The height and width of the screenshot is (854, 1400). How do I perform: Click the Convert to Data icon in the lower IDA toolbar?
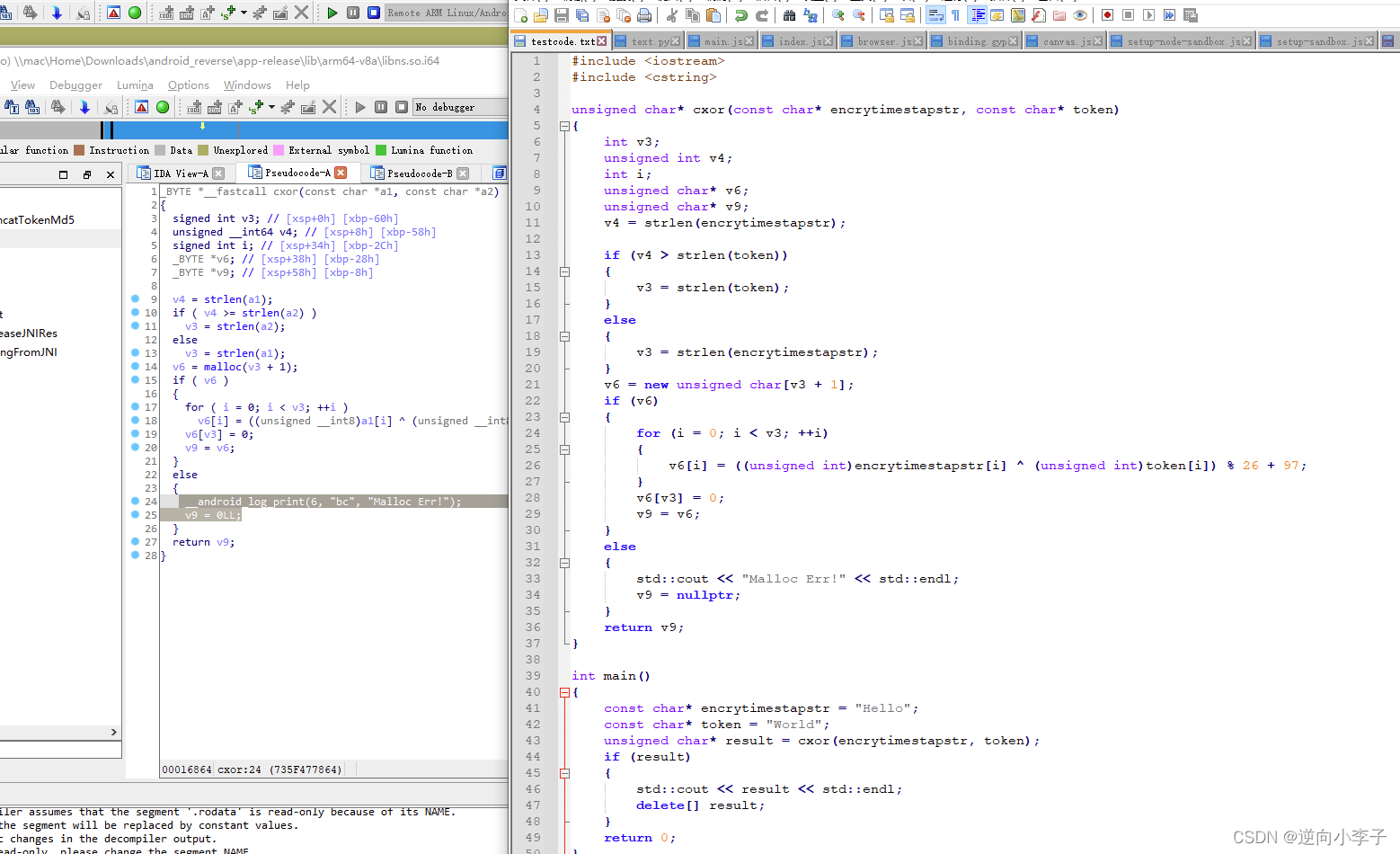coord(215,107)
